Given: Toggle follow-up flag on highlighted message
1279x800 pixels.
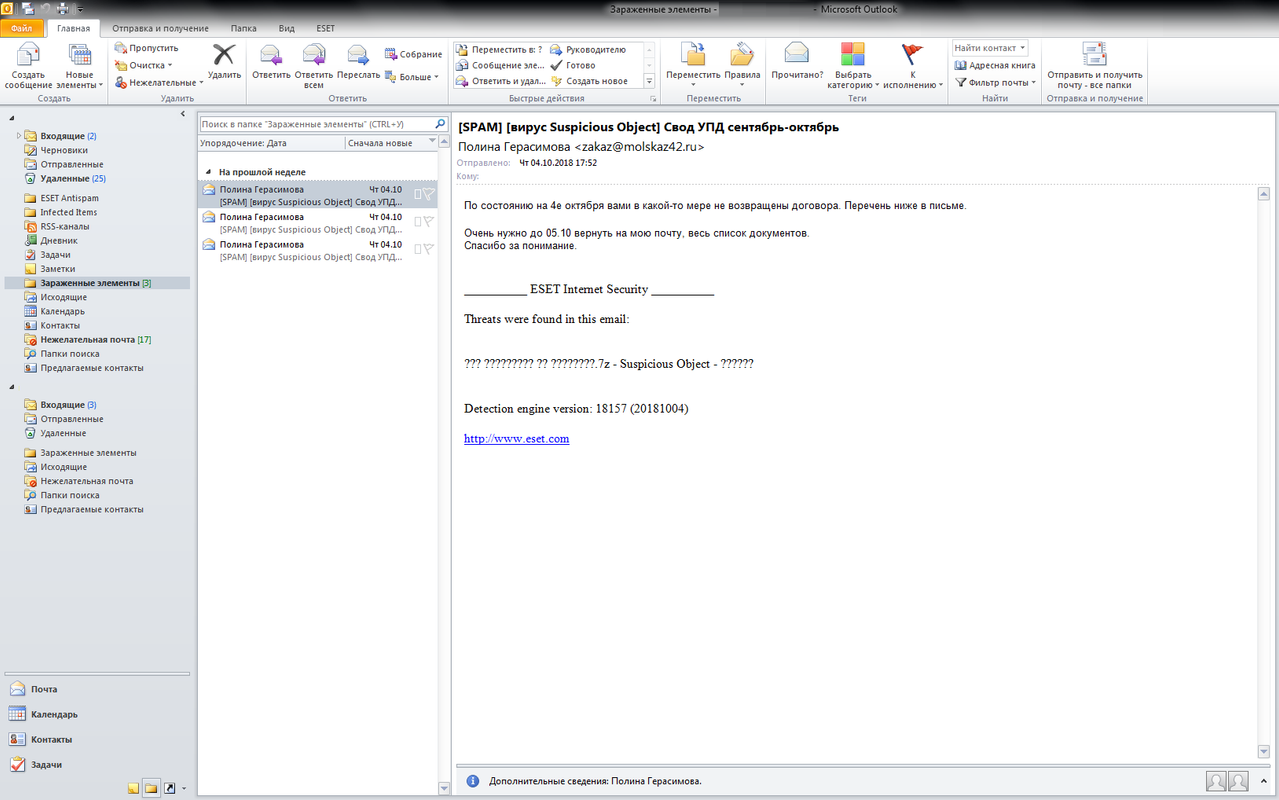Looking at the screenshot, I should [427, 195].
